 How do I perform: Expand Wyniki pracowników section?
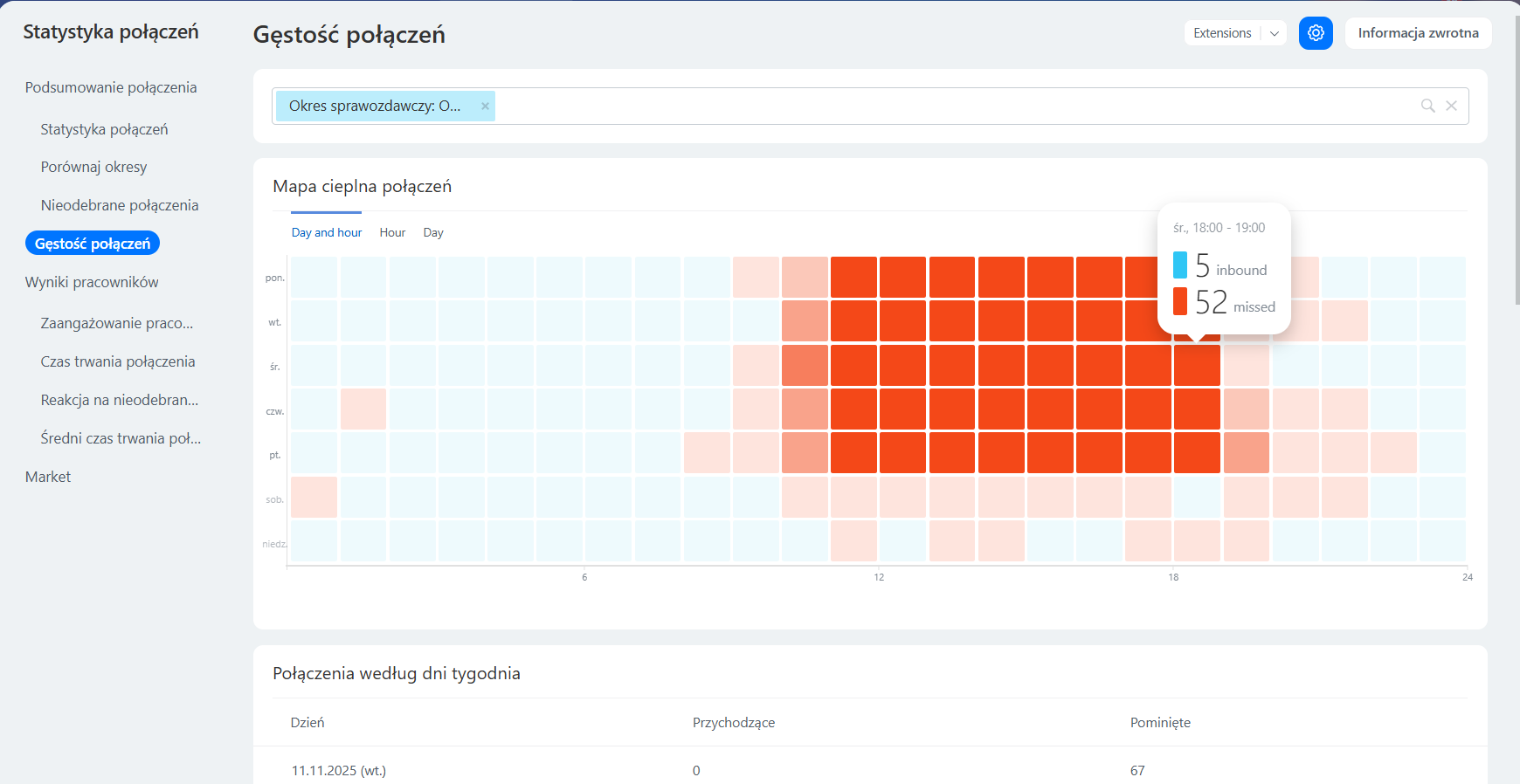[x=92, y=282]
